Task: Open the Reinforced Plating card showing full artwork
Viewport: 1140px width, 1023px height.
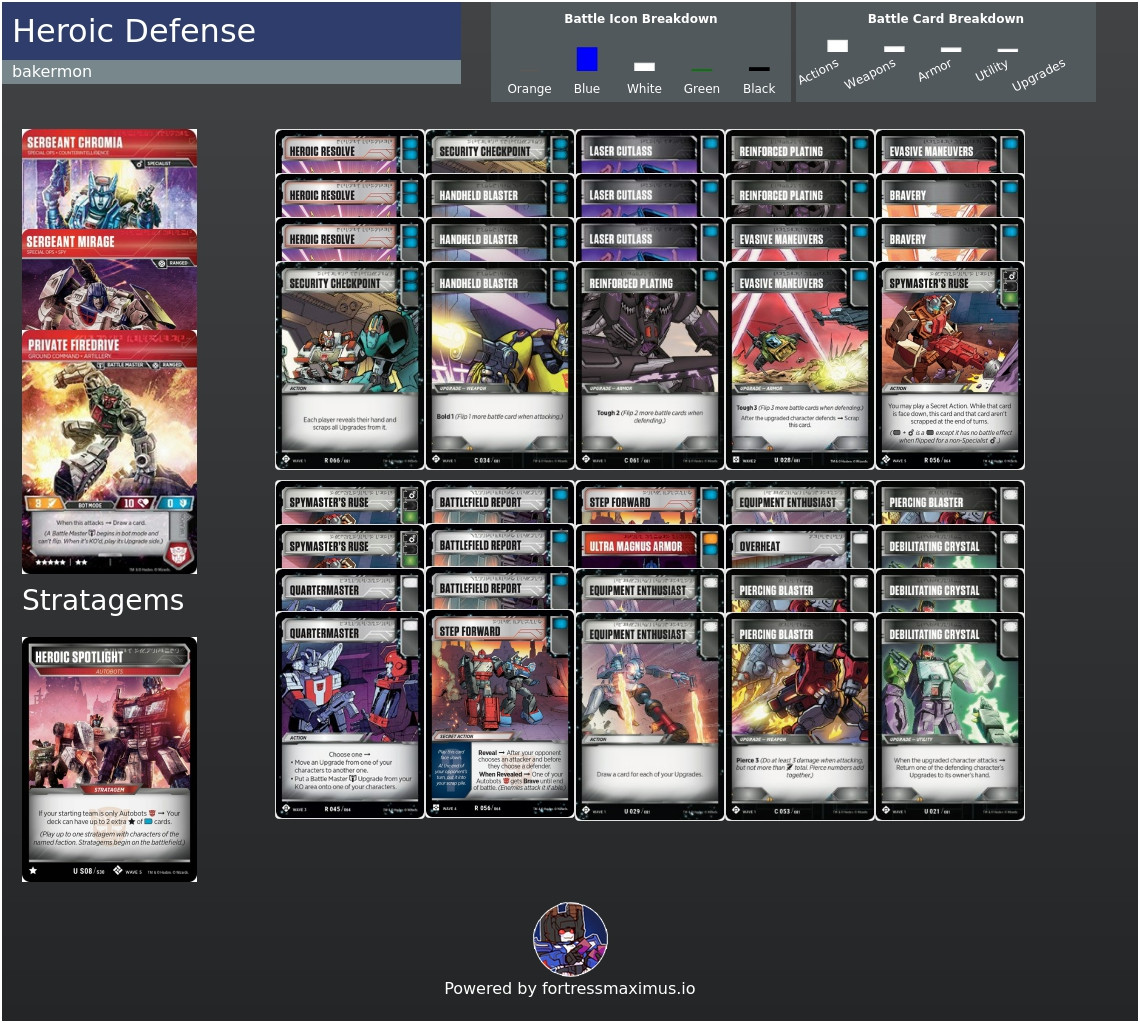Action: pyautogui.click(x=649, y=366)
